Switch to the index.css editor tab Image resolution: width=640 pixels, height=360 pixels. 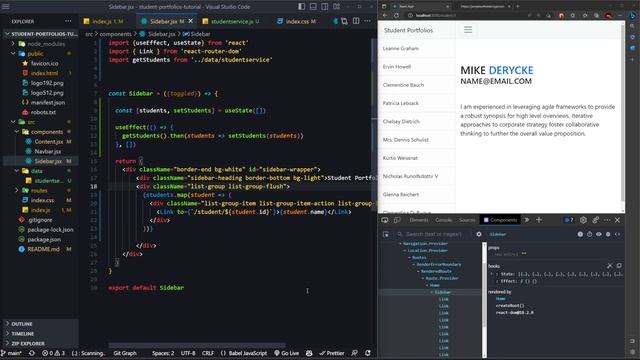297,21
